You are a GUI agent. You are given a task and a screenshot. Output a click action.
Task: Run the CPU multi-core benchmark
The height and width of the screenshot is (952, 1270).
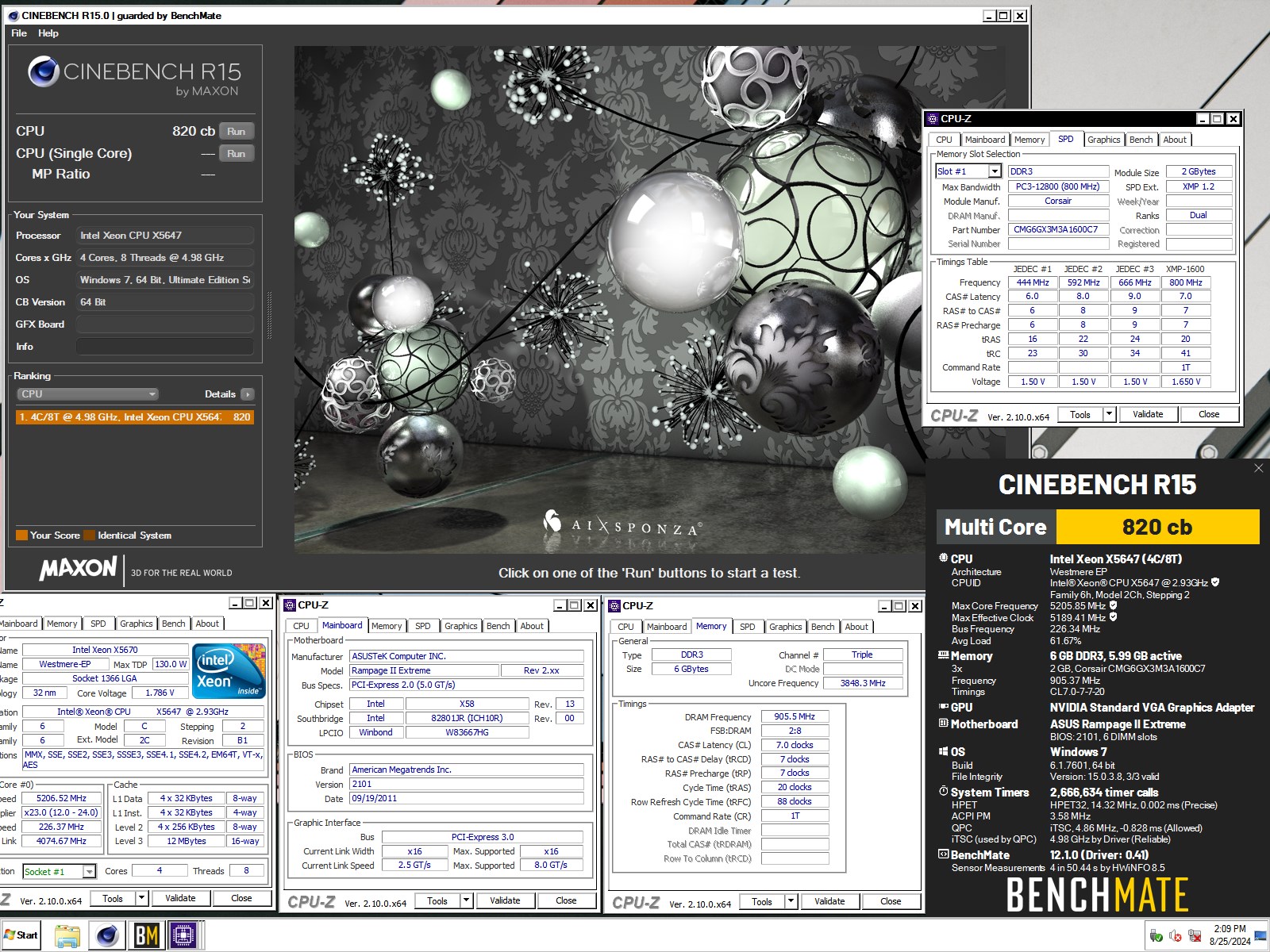(237, 132)
